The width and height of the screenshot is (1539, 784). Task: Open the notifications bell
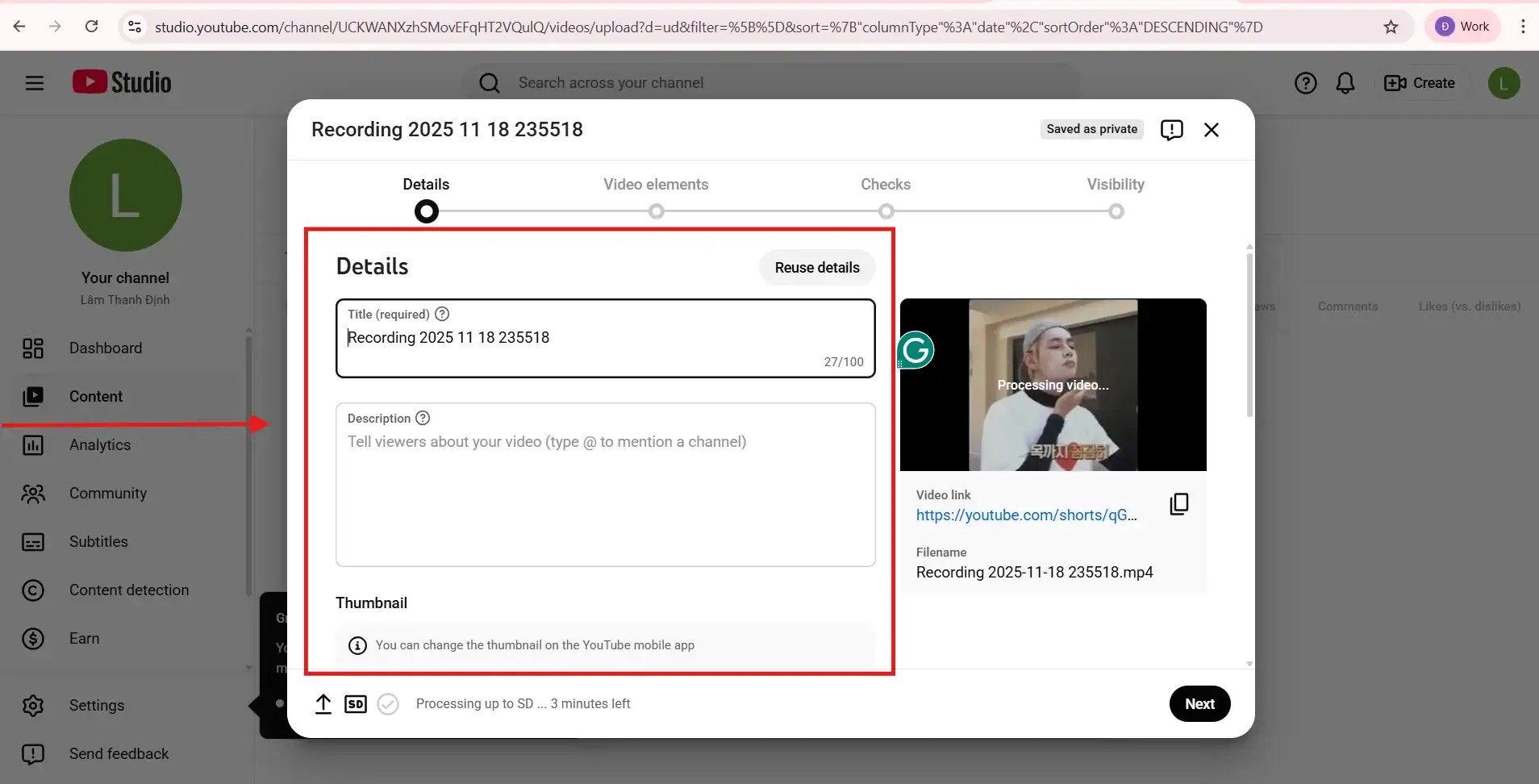(1345, 83)
